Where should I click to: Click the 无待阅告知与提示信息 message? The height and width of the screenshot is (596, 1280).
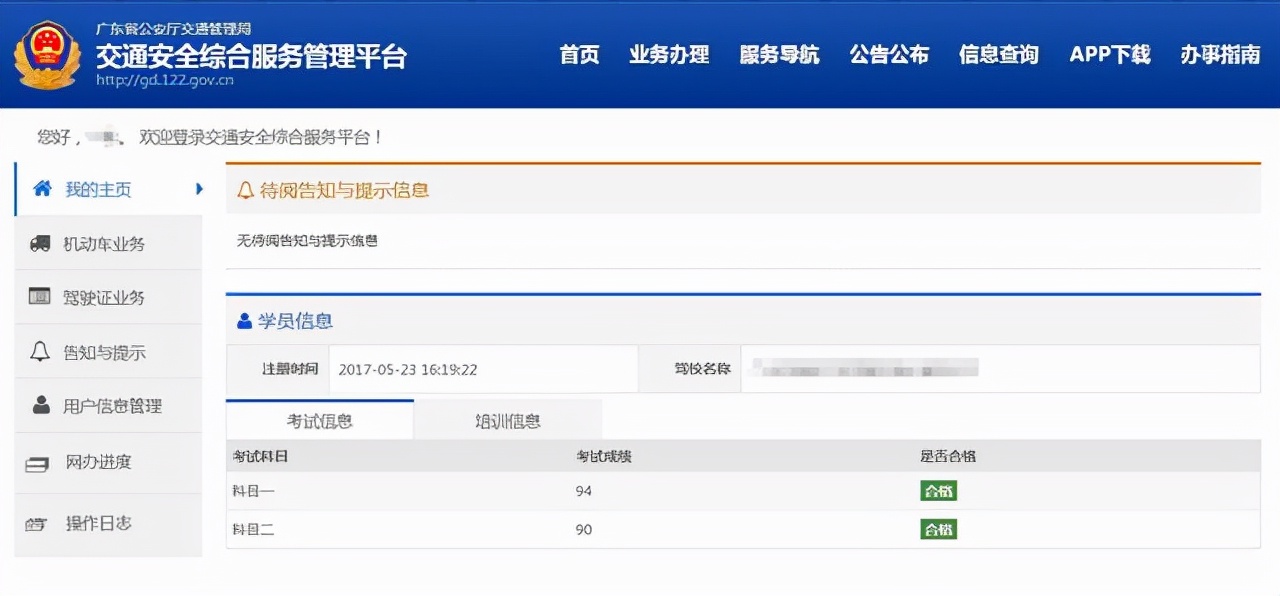click(x=307, y=241)
